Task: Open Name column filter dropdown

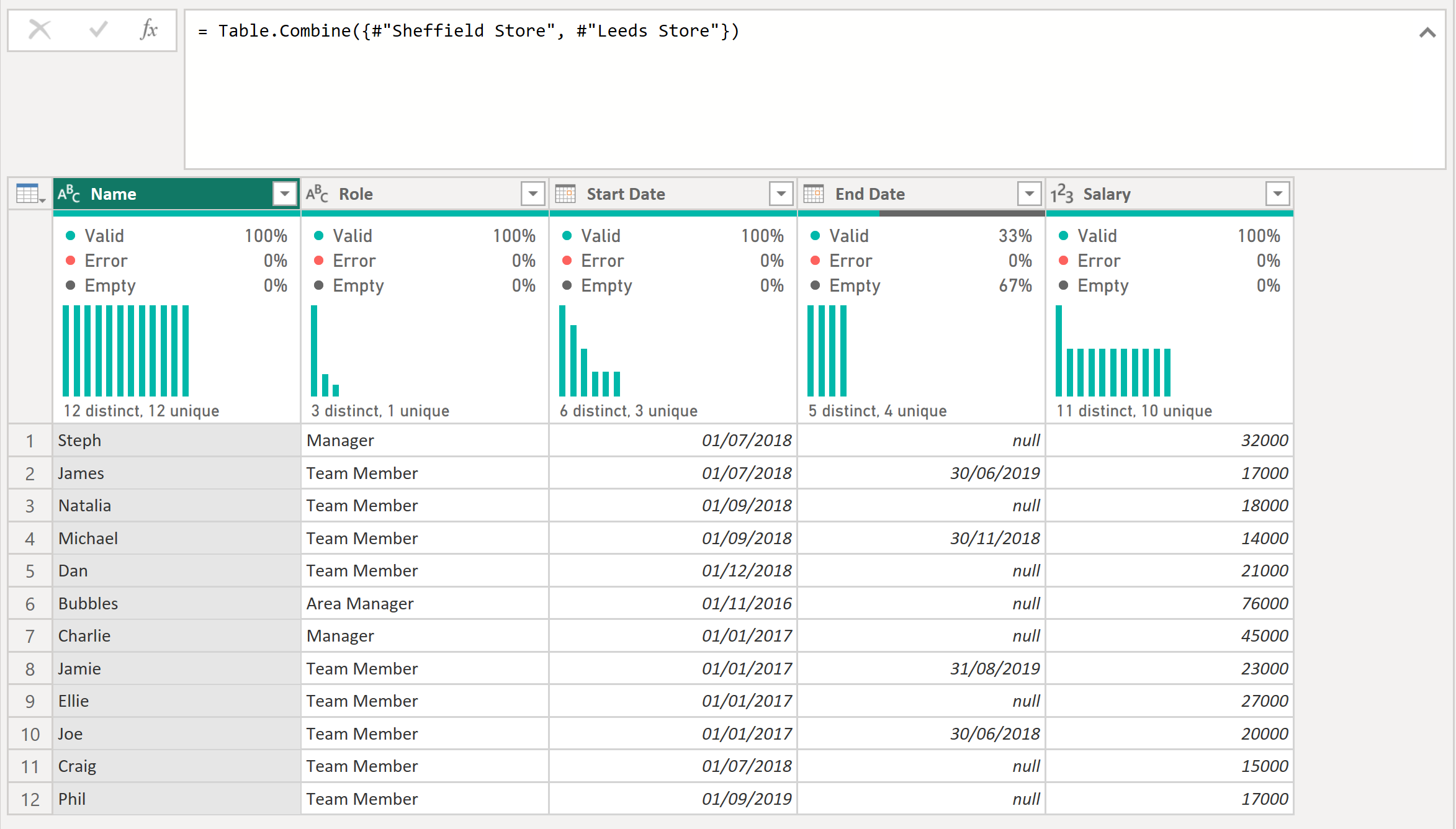Action: click(285, 194)
